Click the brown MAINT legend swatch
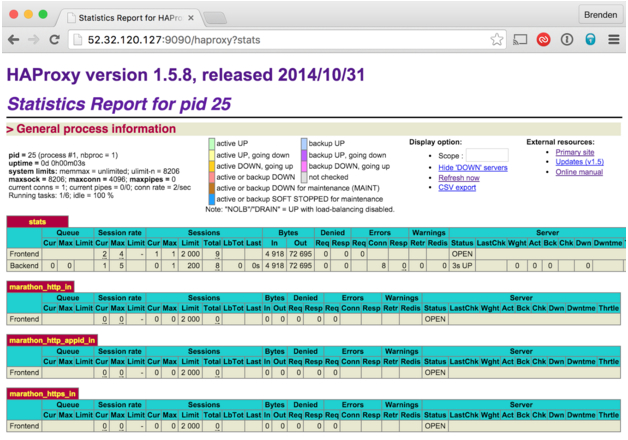 pyautogui.click(x=211, y=188)
